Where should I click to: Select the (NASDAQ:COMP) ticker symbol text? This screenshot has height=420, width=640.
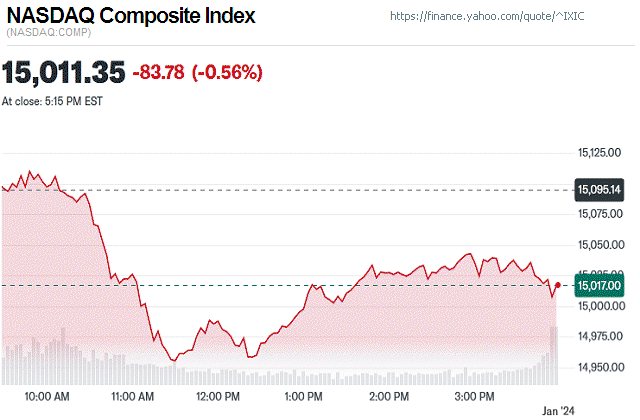pyautogui.click(x=50, y=35)
